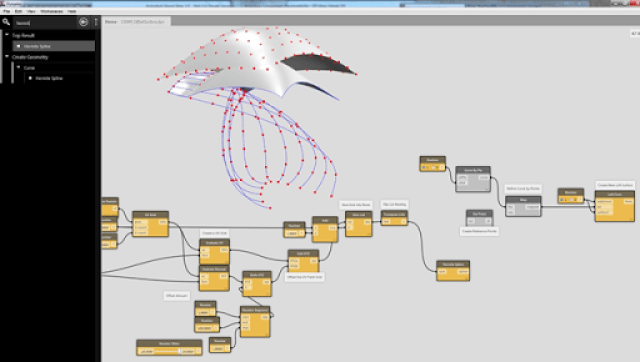
Task: Select the Evaluate UV node header
Action: click(214, 242)
